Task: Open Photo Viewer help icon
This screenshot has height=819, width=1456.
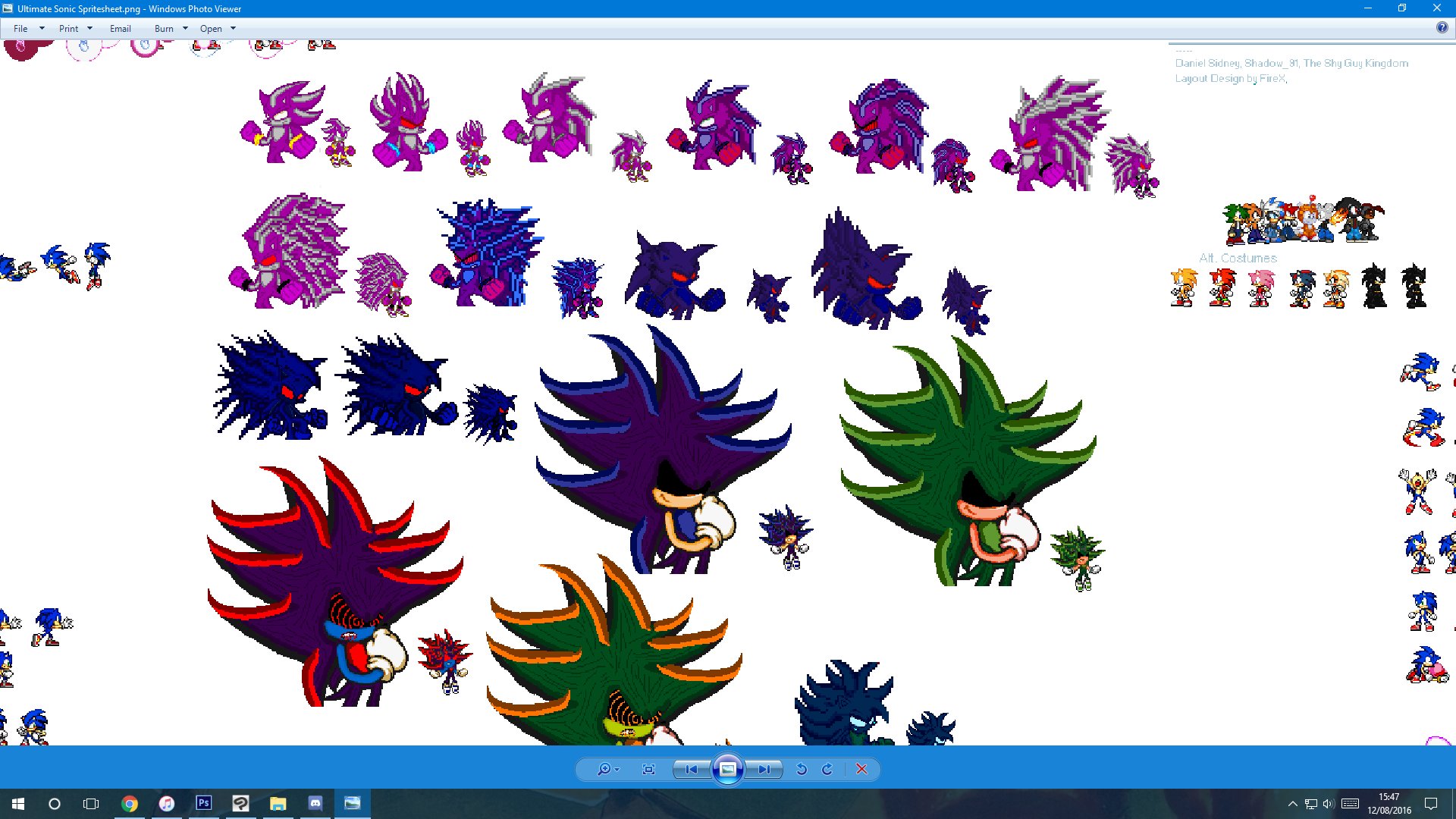Action: point(1442,28)
